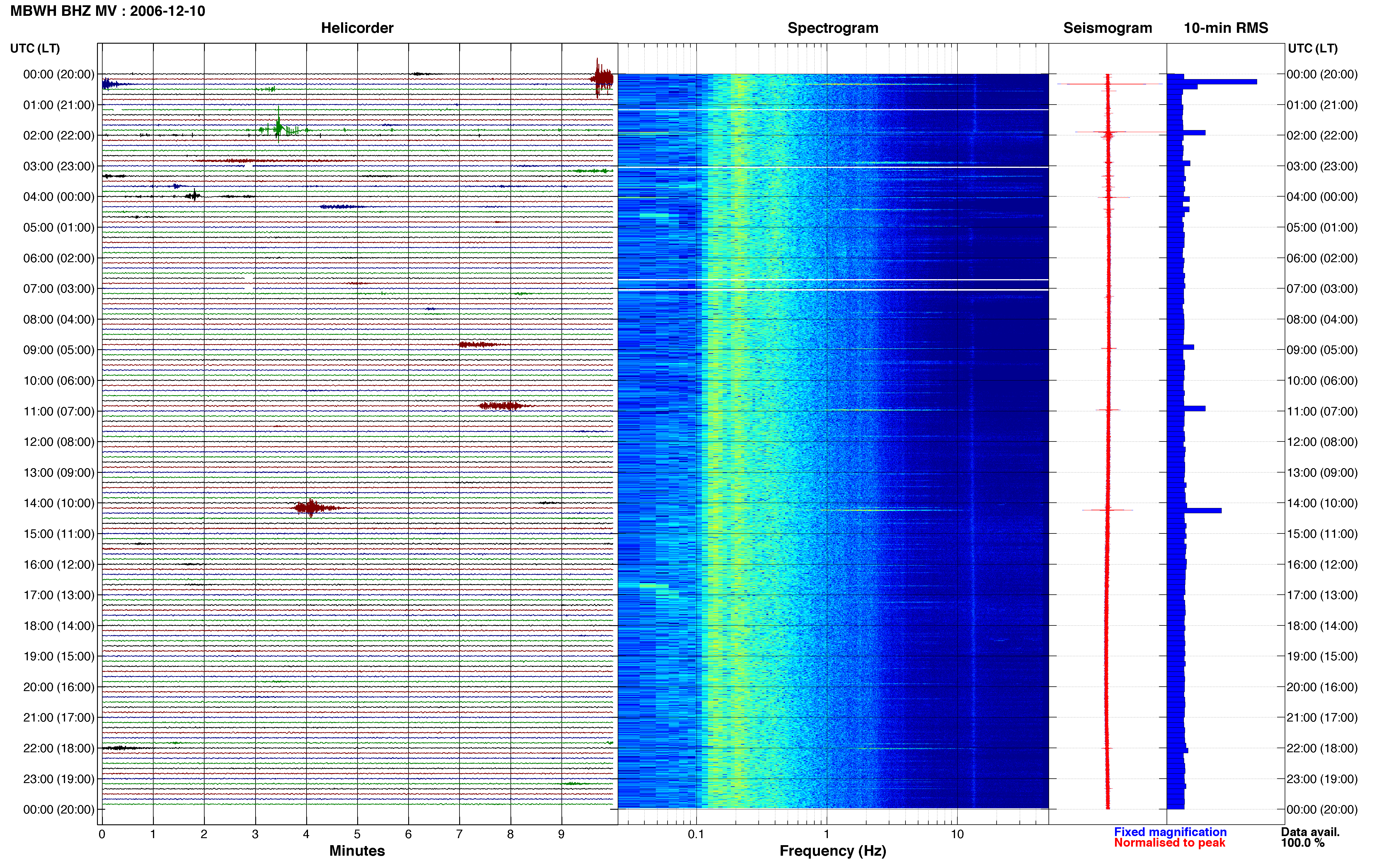
Task: Click right time label 10:00 (06:00)
Action: 1322,381
